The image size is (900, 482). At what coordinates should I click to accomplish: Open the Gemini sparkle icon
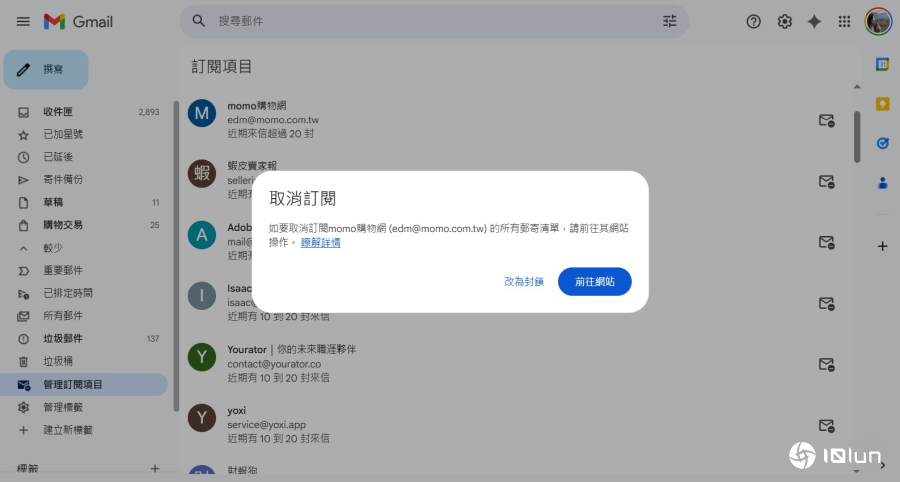point(814,21)
